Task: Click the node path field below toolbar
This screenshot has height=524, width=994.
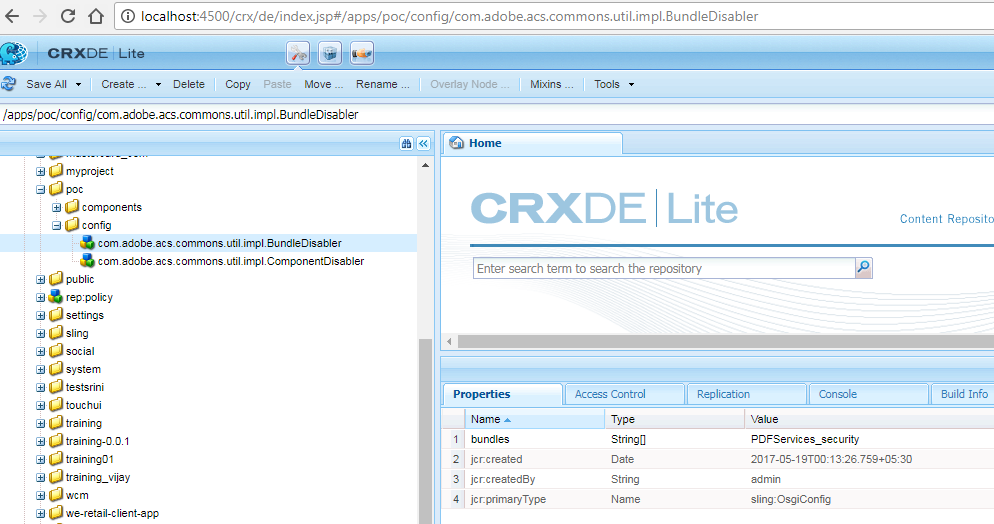Action: (x=497, y=115)
